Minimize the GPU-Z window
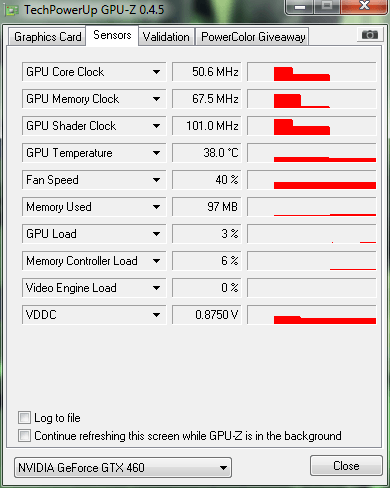This screenshot has height=488, width=390. [299, 7]
